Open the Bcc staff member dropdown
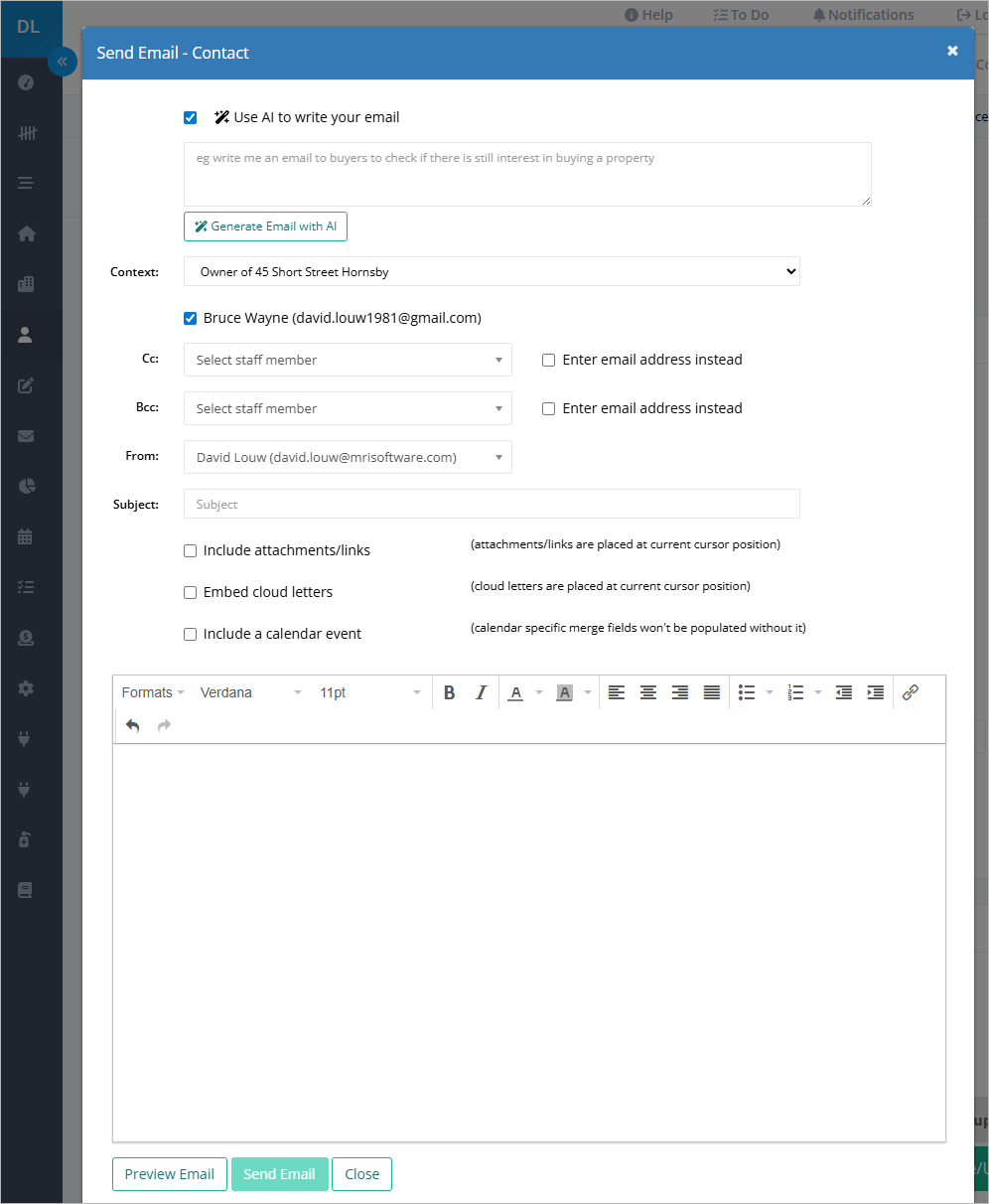This screenshot has width=989, height=1204. 348,408
